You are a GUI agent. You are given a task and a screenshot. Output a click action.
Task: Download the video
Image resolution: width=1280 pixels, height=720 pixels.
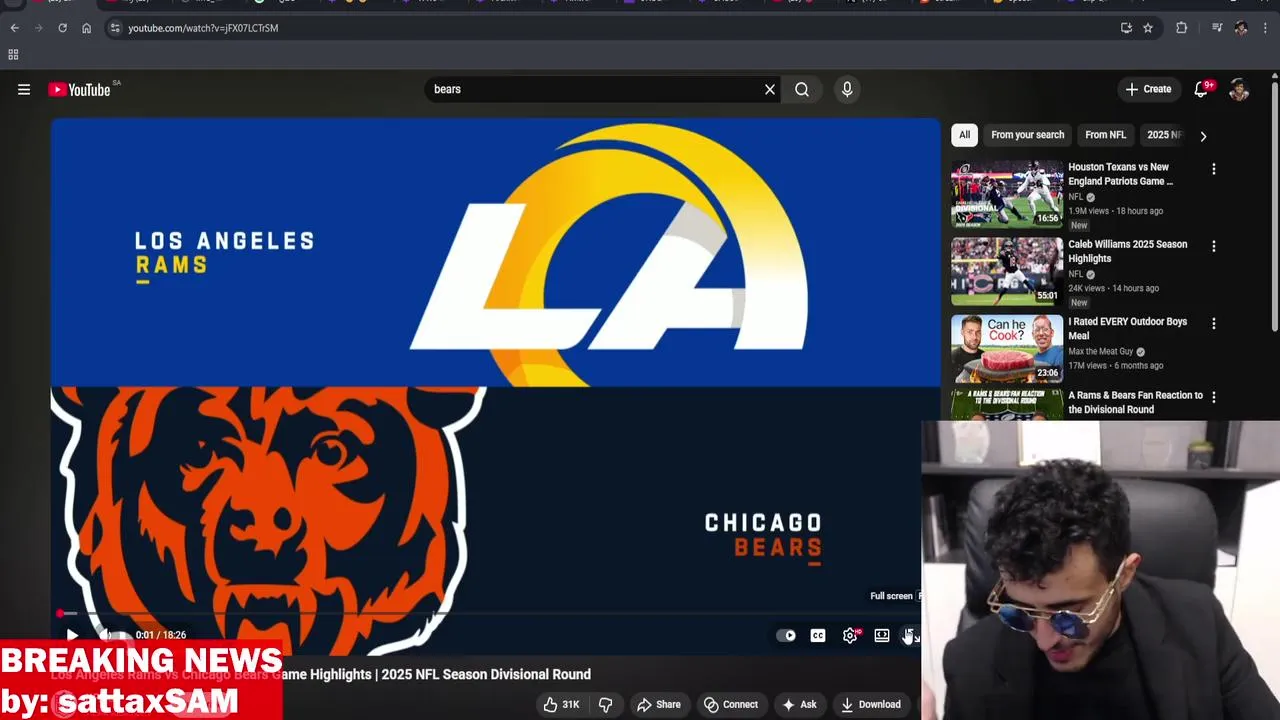871,704
